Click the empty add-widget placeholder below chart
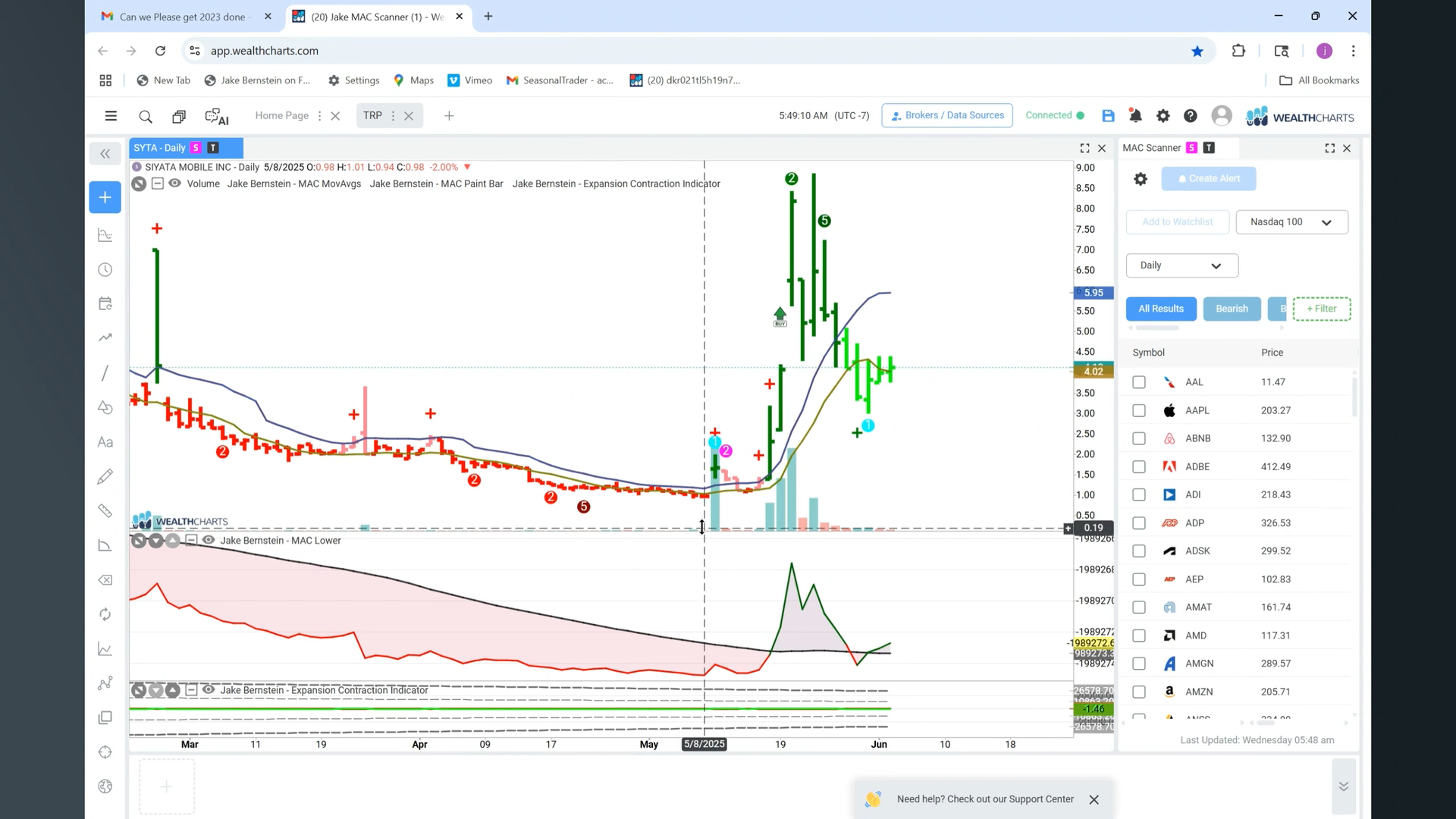This screenshot has height=819, width=1456. 167,787
